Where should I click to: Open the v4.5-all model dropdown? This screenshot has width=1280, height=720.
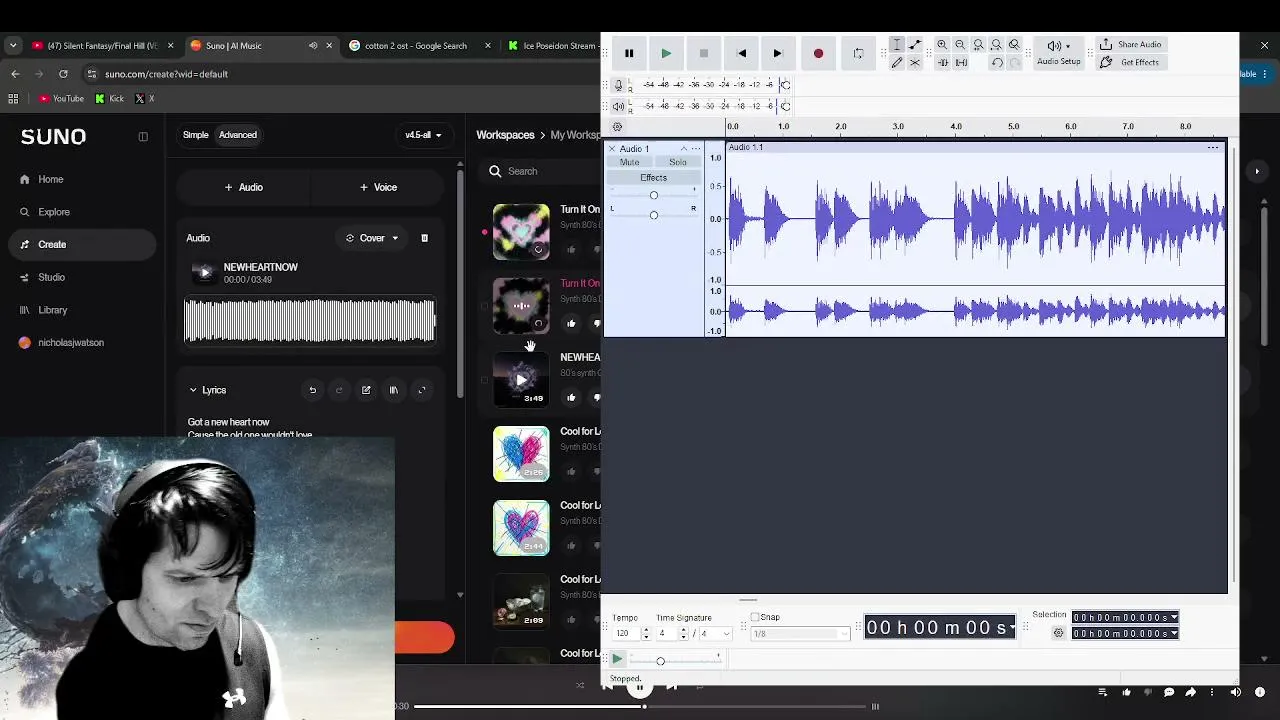point(423,135)
